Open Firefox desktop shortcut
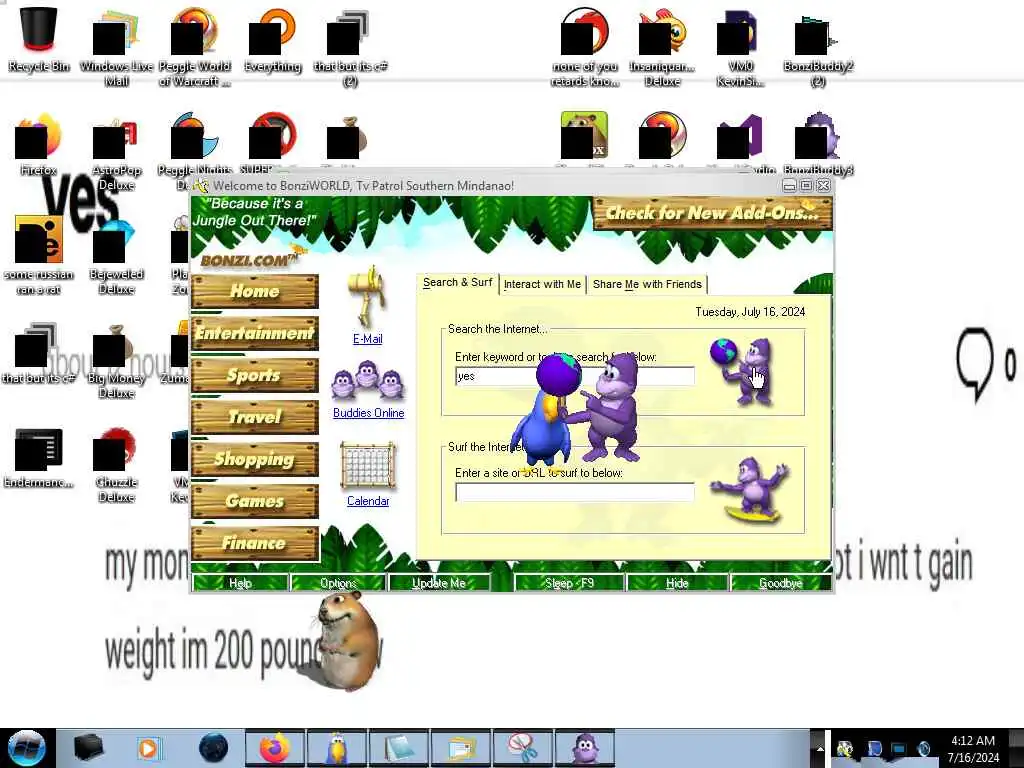The height and width of the screenshot is (768, 1024). pos(38,144)
